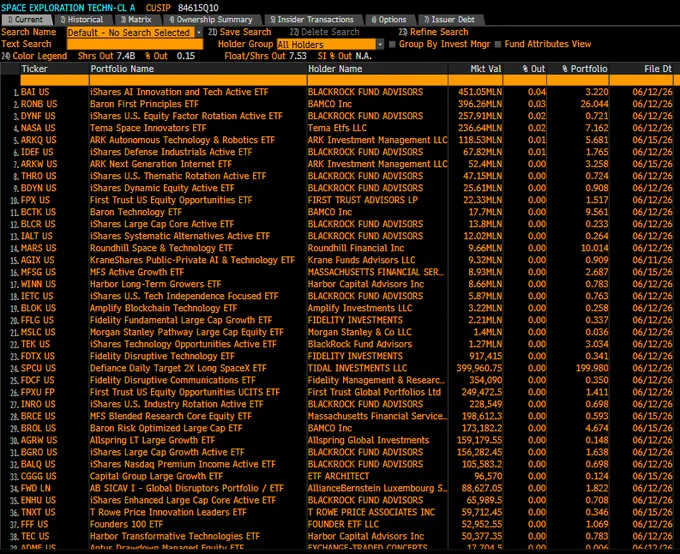Open the Options tab
Viewport: 680px width, 554px height.
389,20
